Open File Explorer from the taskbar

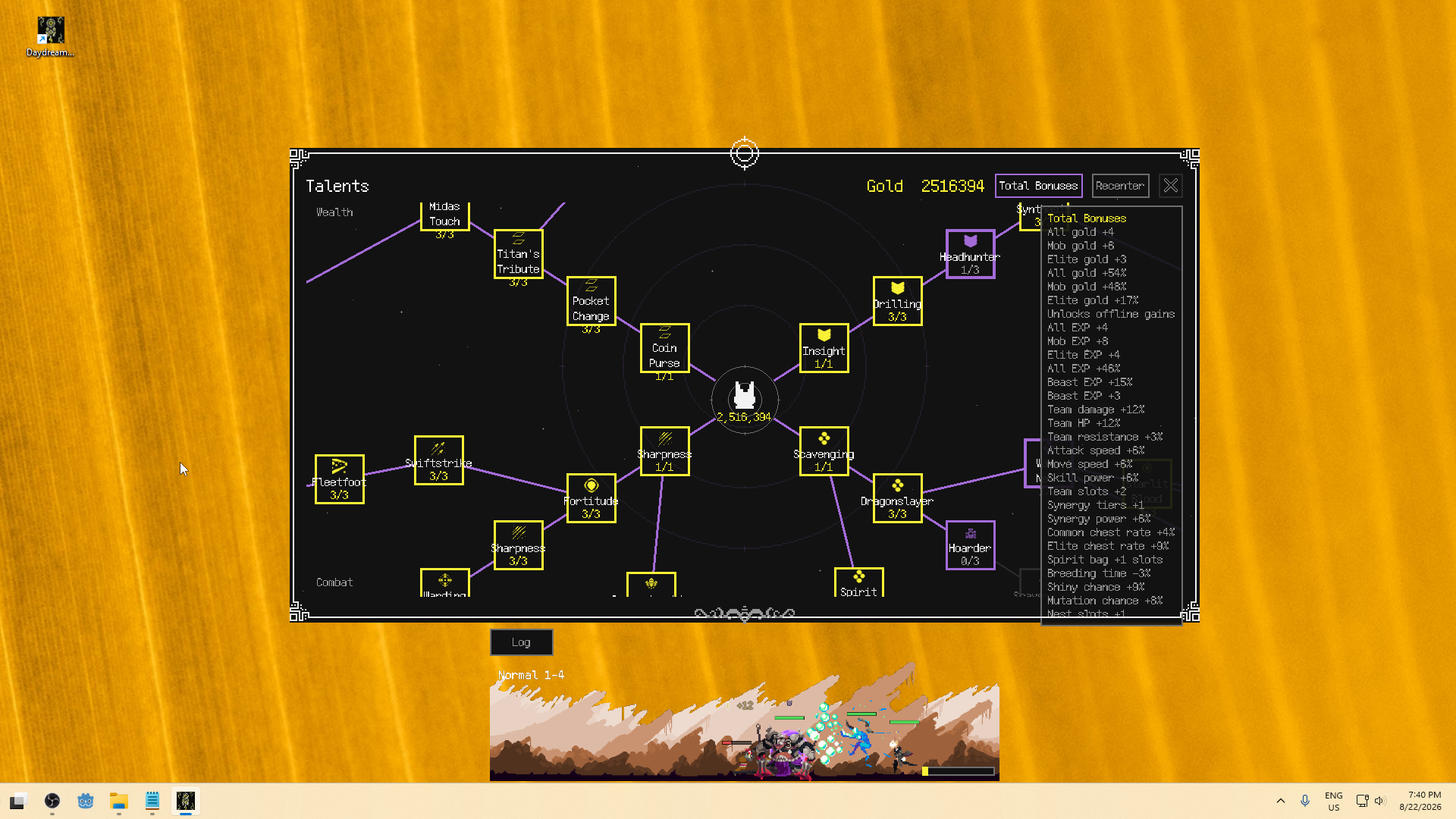(118, 801)
